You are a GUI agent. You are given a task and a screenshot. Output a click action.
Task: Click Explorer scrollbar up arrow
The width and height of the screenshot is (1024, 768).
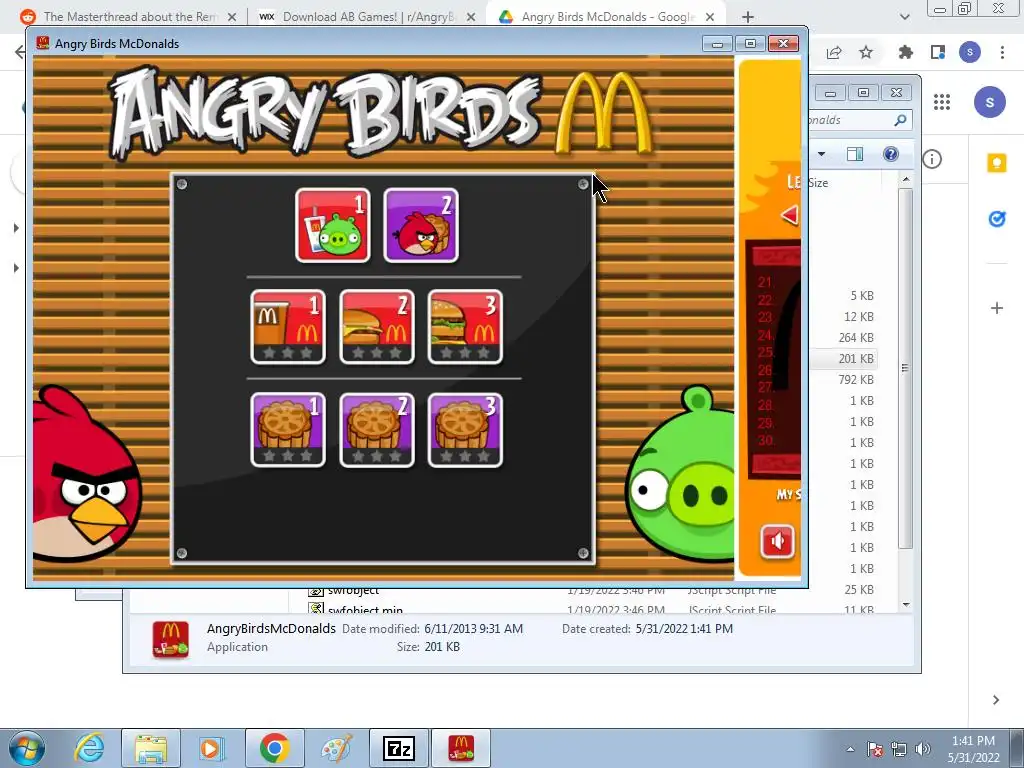(x=906, y=179)
